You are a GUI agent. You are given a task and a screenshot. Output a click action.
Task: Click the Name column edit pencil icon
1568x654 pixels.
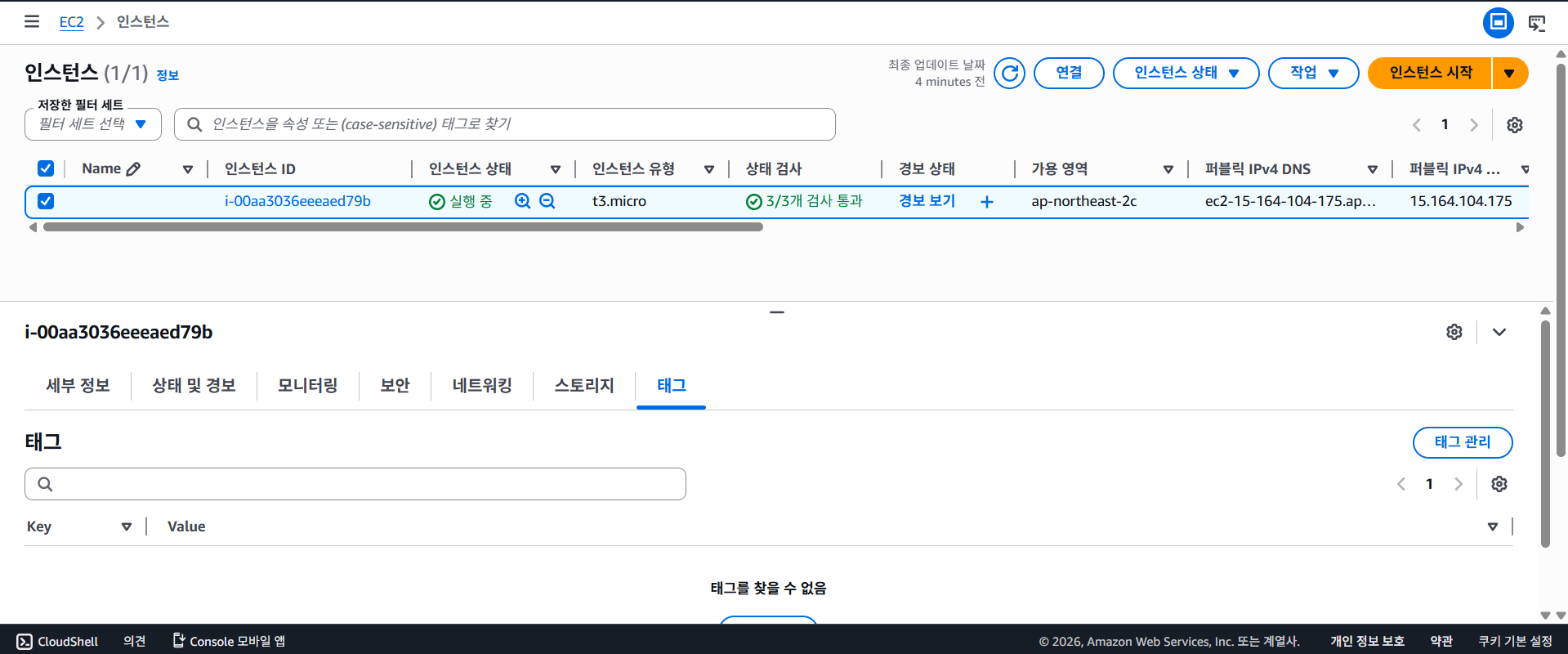[x=133, y=168]
